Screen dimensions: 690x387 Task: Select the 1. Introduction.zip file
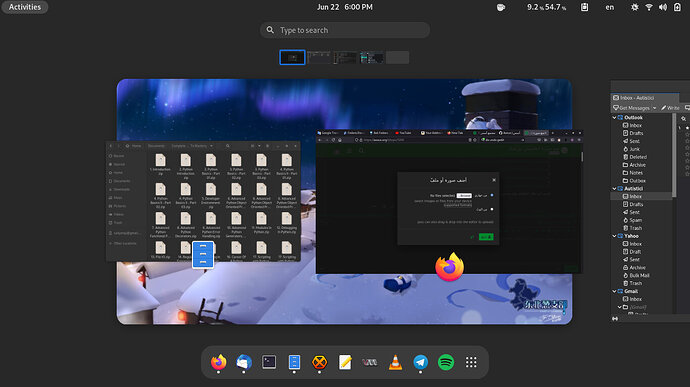coord(160,164)
